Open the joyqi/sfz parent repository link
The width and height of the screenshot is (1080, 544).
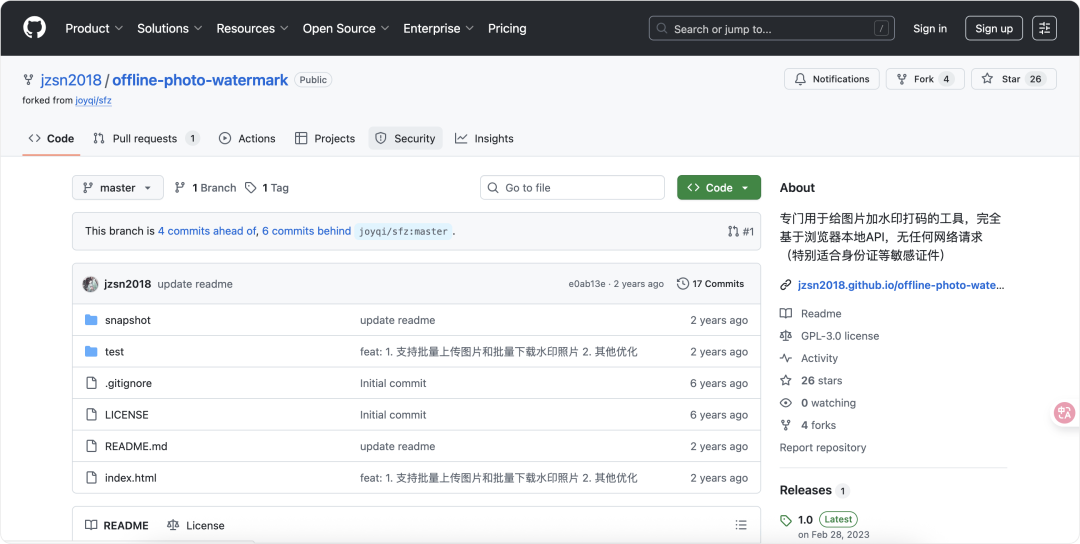click(94, 100)
